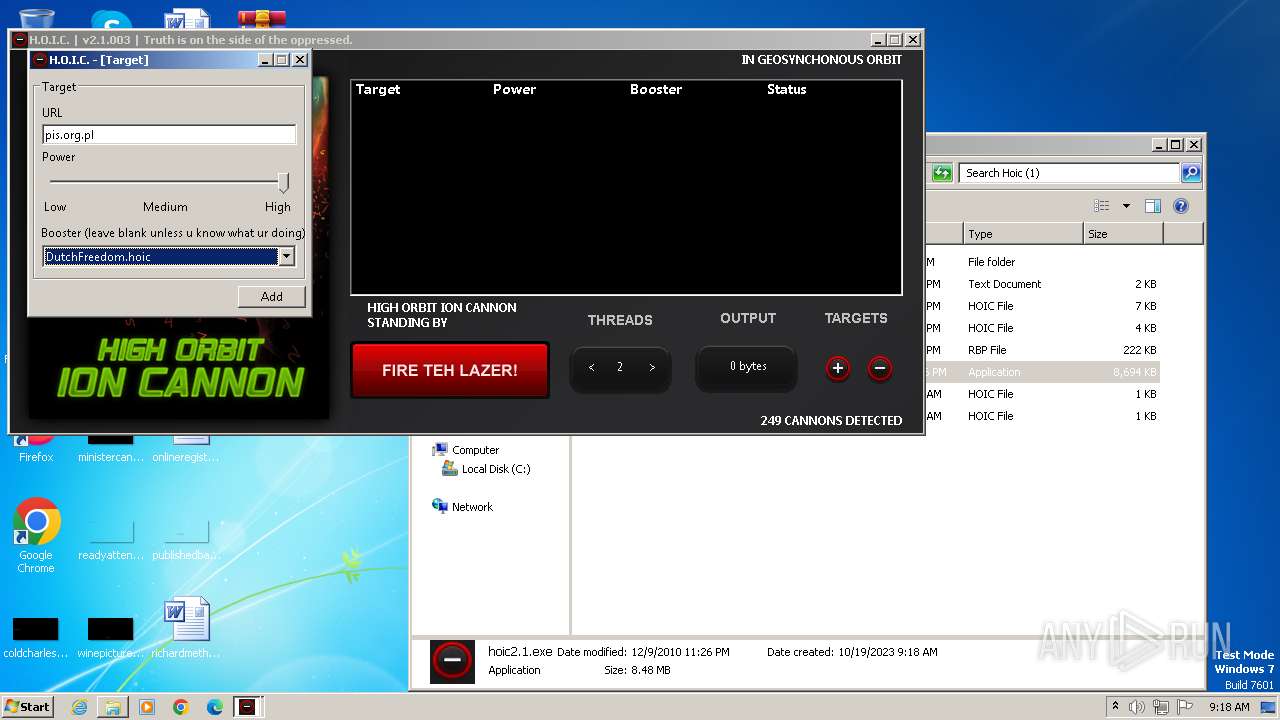Adjust the Power slider handle
Image resolution: width=1280 pixels, height=720 pixels.
[x=283, y=182]
